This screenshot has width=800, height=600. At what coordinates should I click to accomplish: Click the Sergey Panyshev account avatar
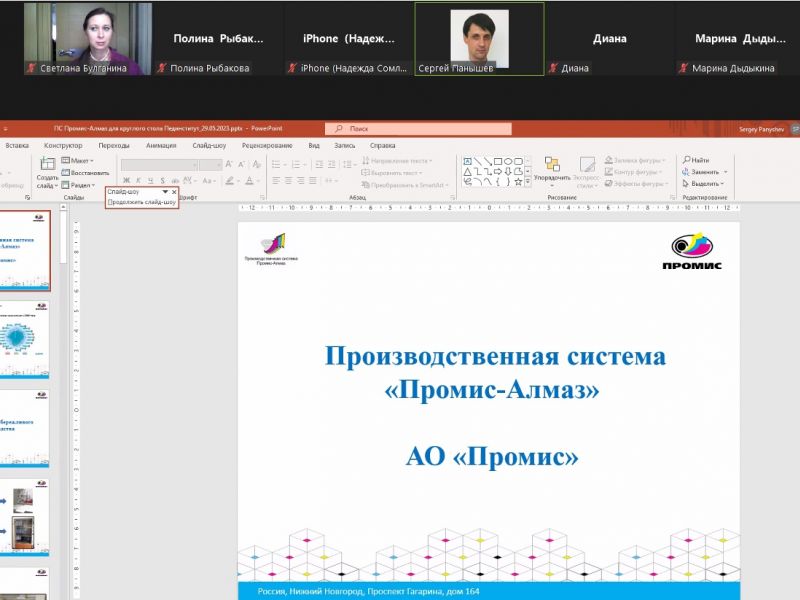(791, 129)
